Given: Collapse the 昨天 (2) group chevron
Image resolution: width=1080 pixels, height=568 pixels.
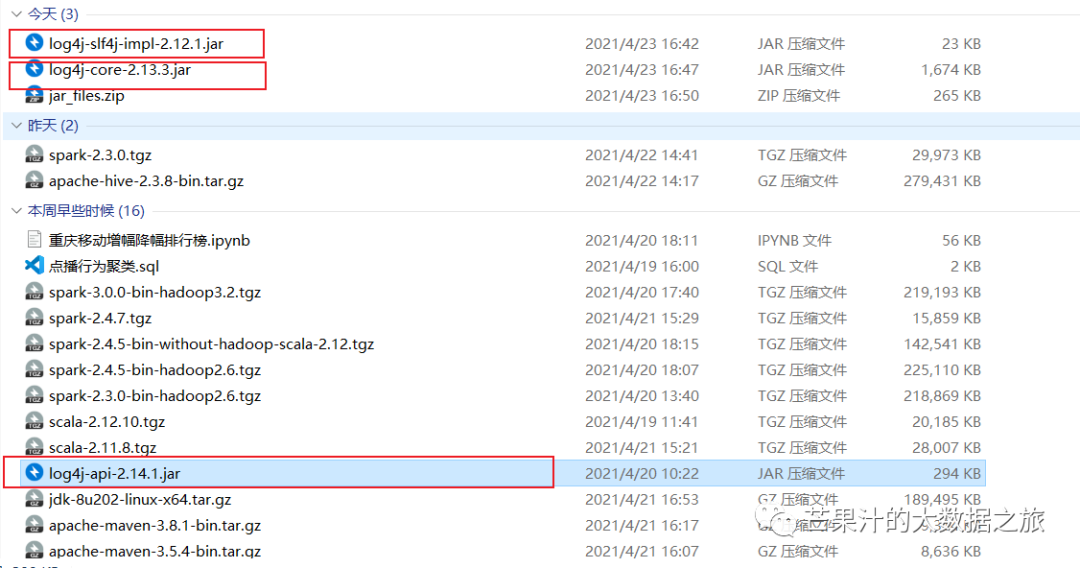Looking at the screenshot, I should [x=17, y=125].
